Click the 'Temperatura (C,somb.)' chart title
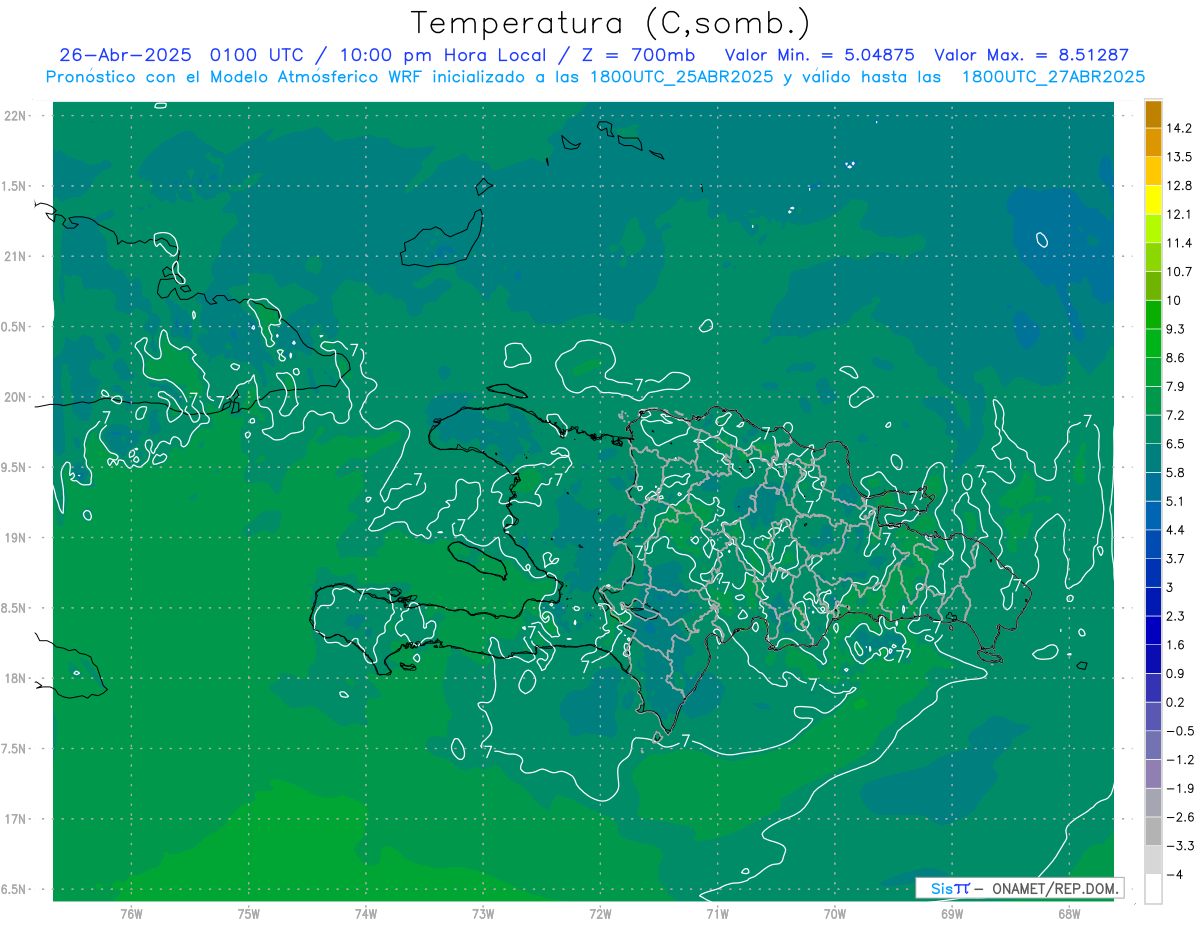1200x927 pixels. tap(611, 23)
